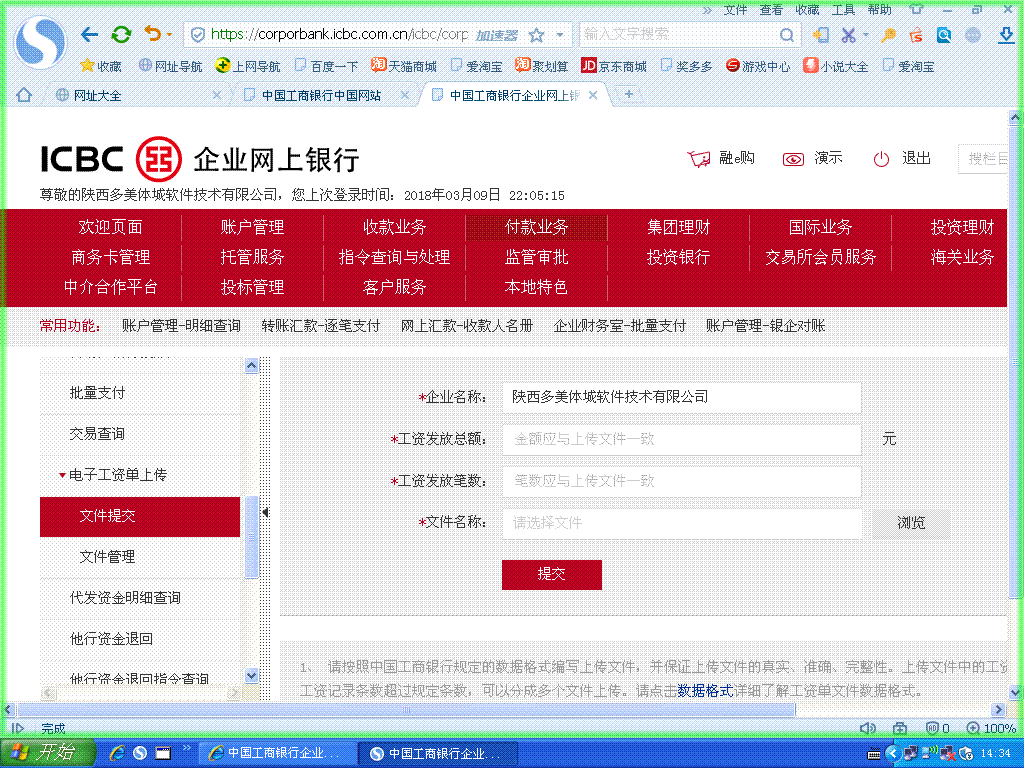Click the sidebar scroll down arrow

[x=251, y=676]
